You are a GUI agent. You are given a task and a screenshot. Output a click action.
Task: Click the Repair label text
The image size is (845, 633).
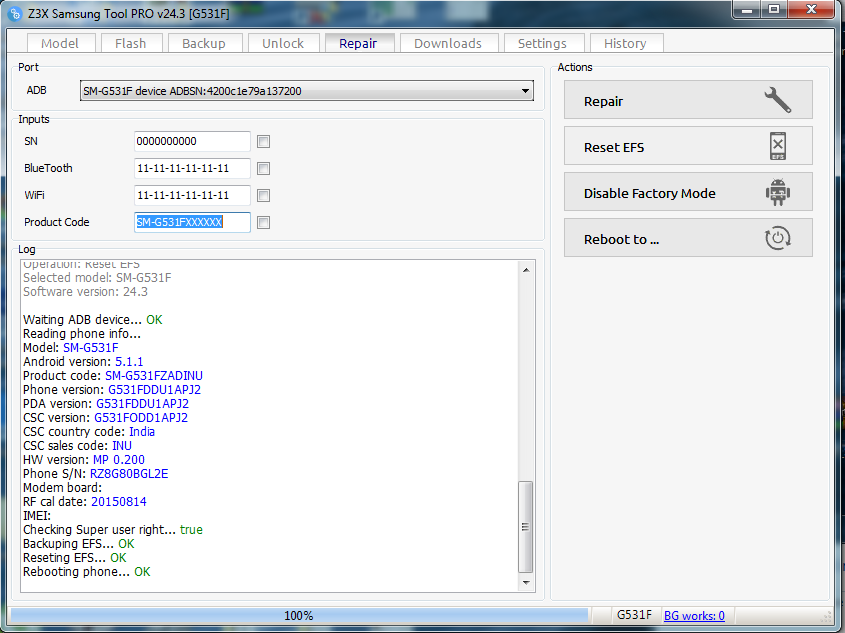point(604,101)
